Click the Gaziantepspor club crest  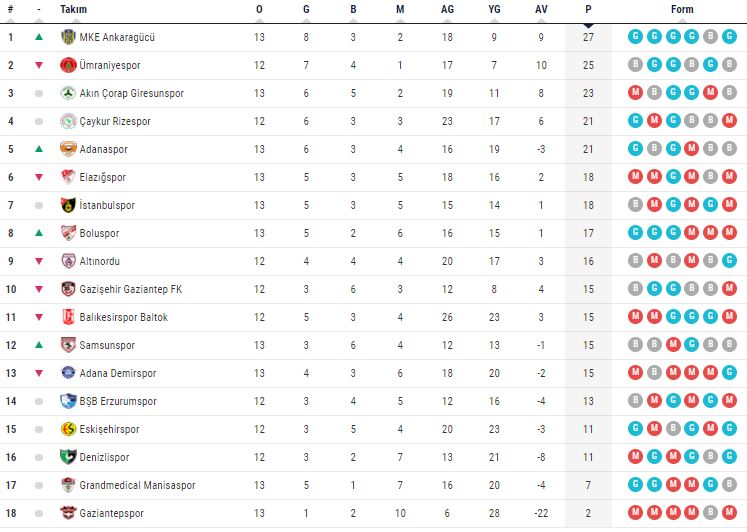[x=68, y=513]
